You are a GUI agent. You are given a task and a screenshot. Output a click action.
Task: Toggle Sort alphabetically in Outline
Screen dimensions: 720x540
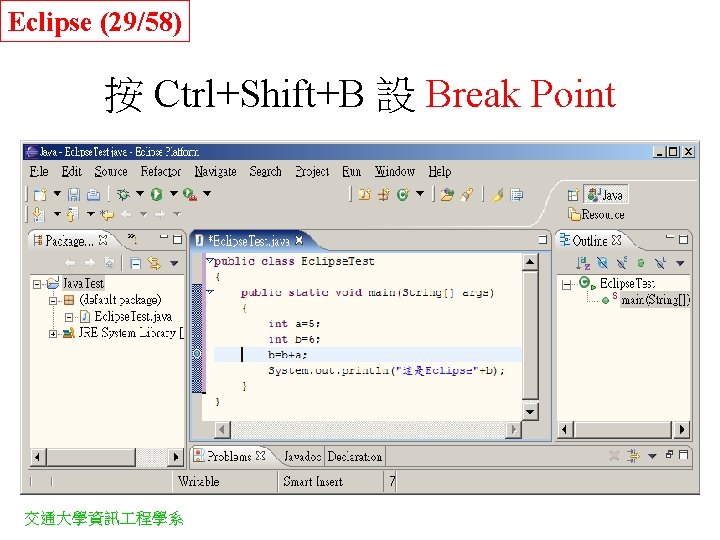point(583,263)
